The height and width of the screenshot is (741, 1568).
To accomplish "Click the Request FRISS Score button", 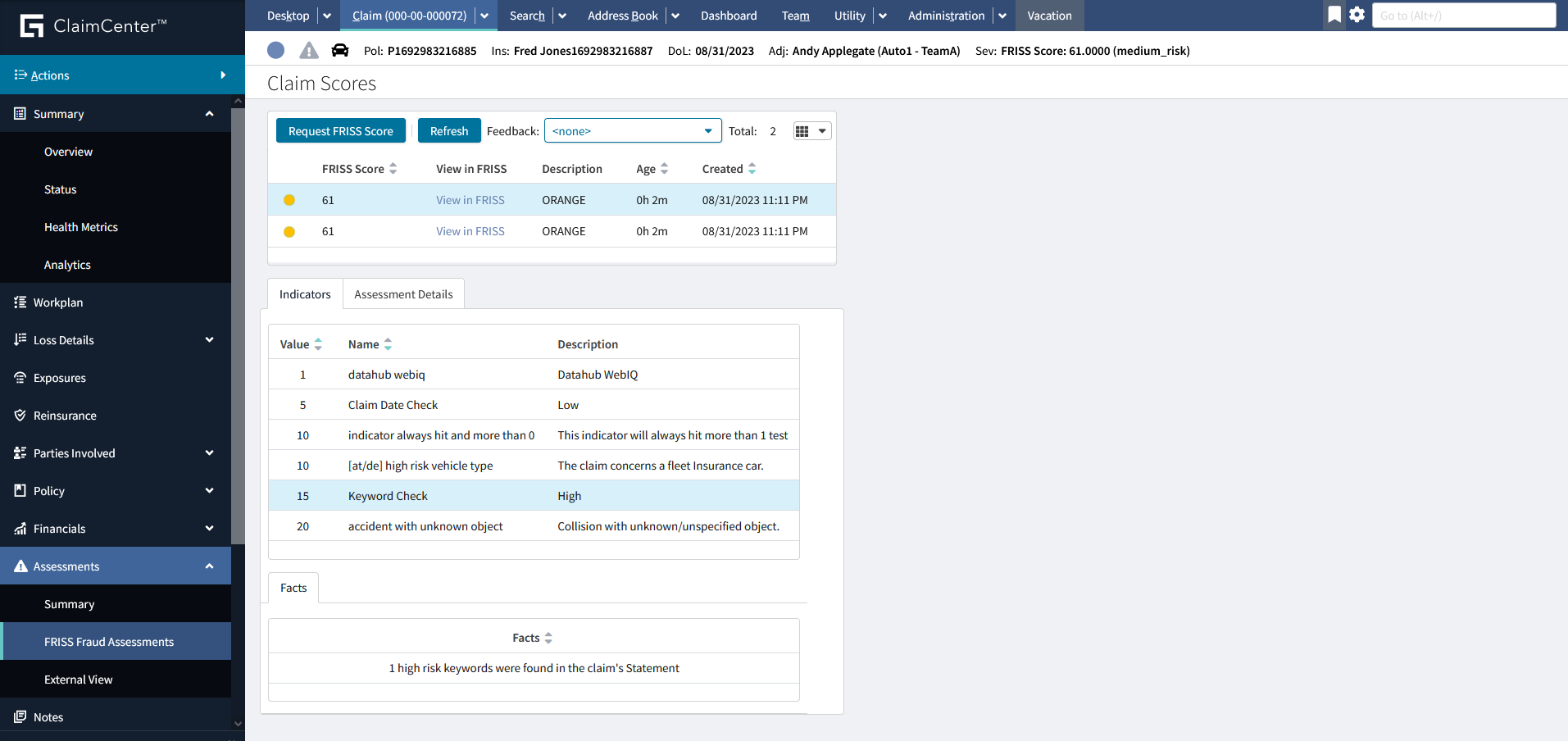I will (340, 131).
